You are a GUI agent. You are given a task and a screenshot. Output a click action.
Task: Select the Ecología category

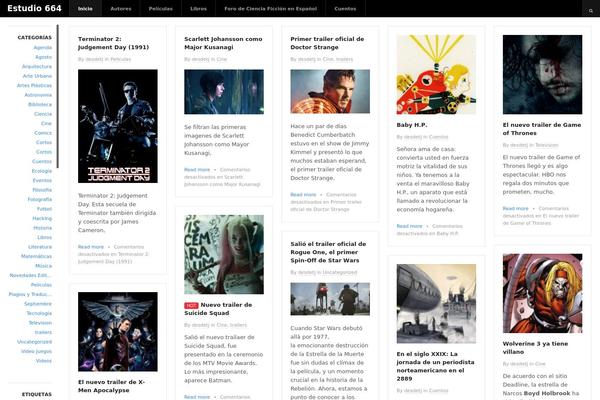click(42, 171)
